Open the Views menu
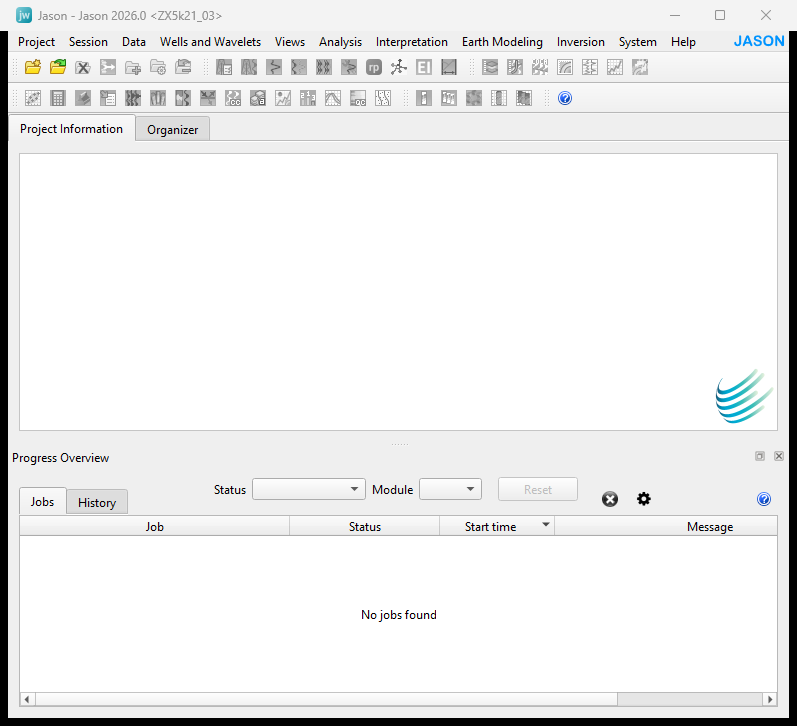This screenshot has width=797, height=726. (x=290, y=42)
